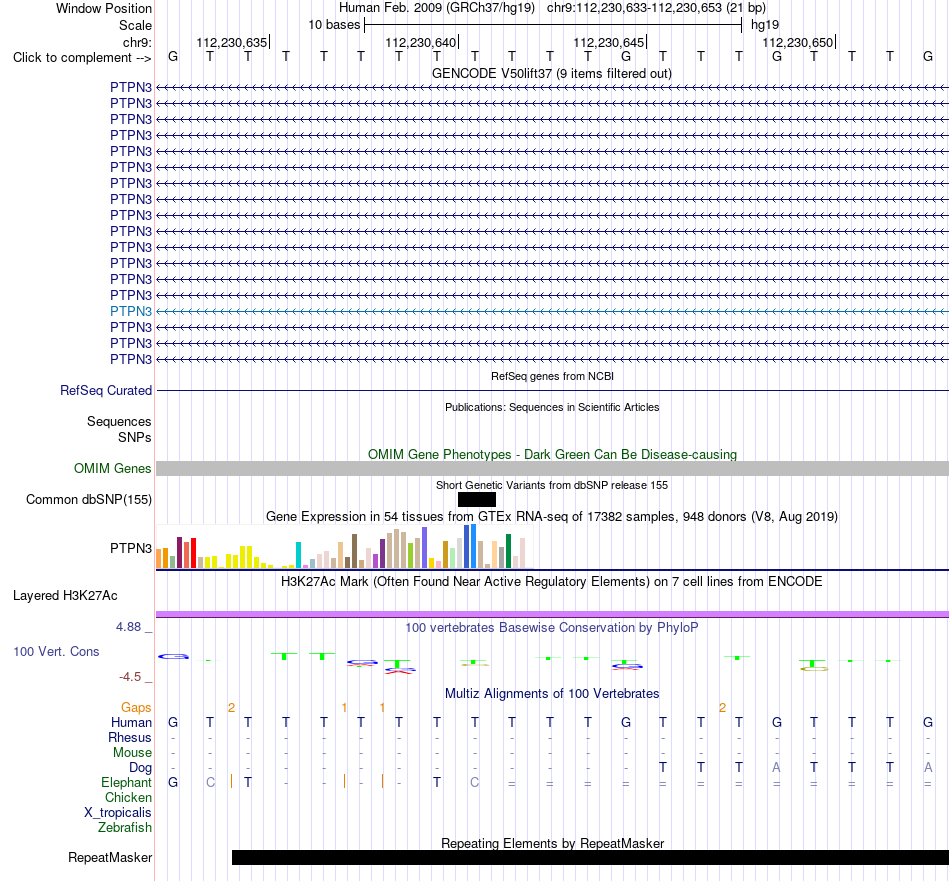Click the chr9:112,230,633-112,230,653 coordinates text
Viewport: 950px width, 881px height.
(657, 8)
